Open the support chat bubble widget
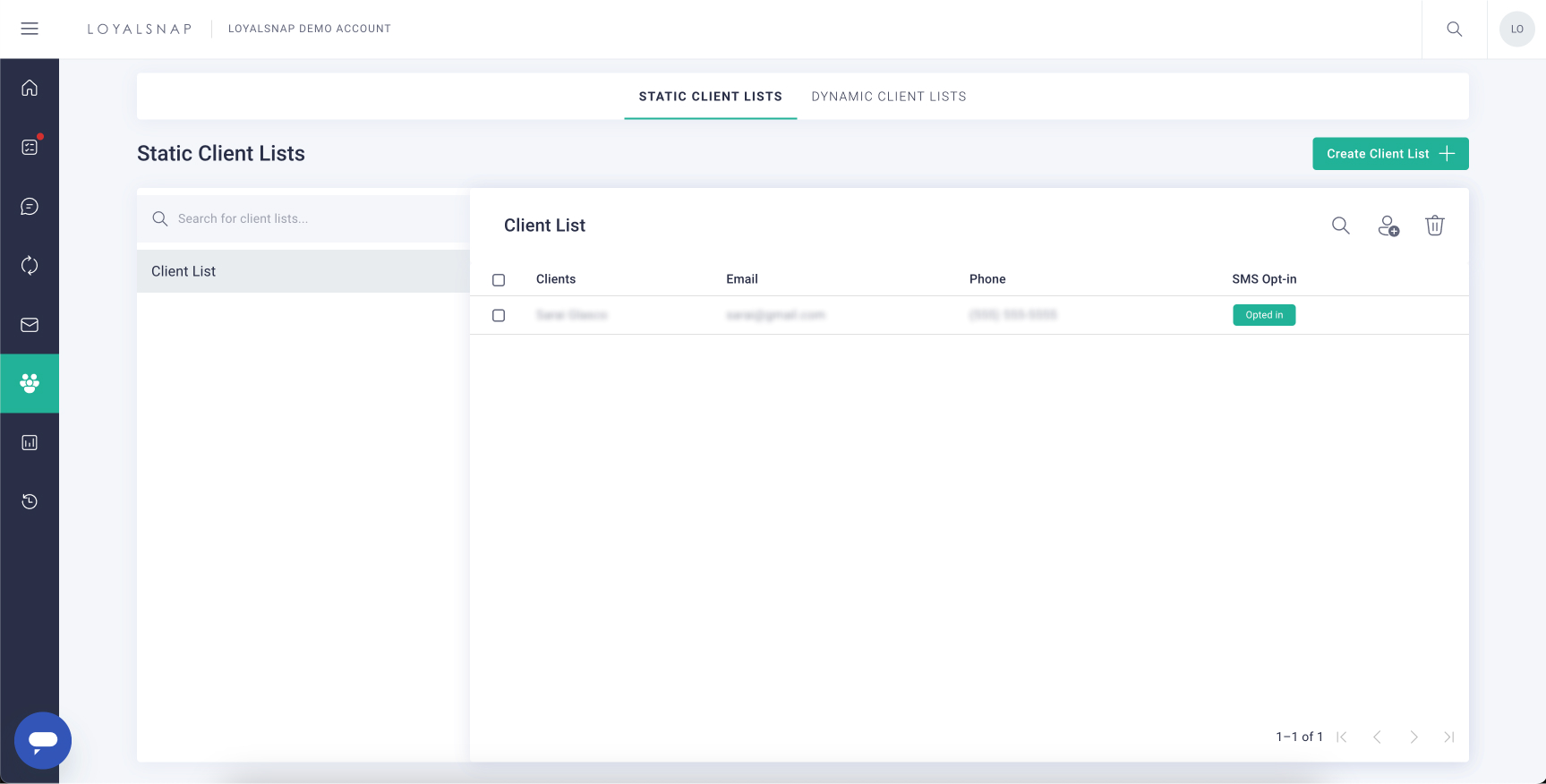 43,740
